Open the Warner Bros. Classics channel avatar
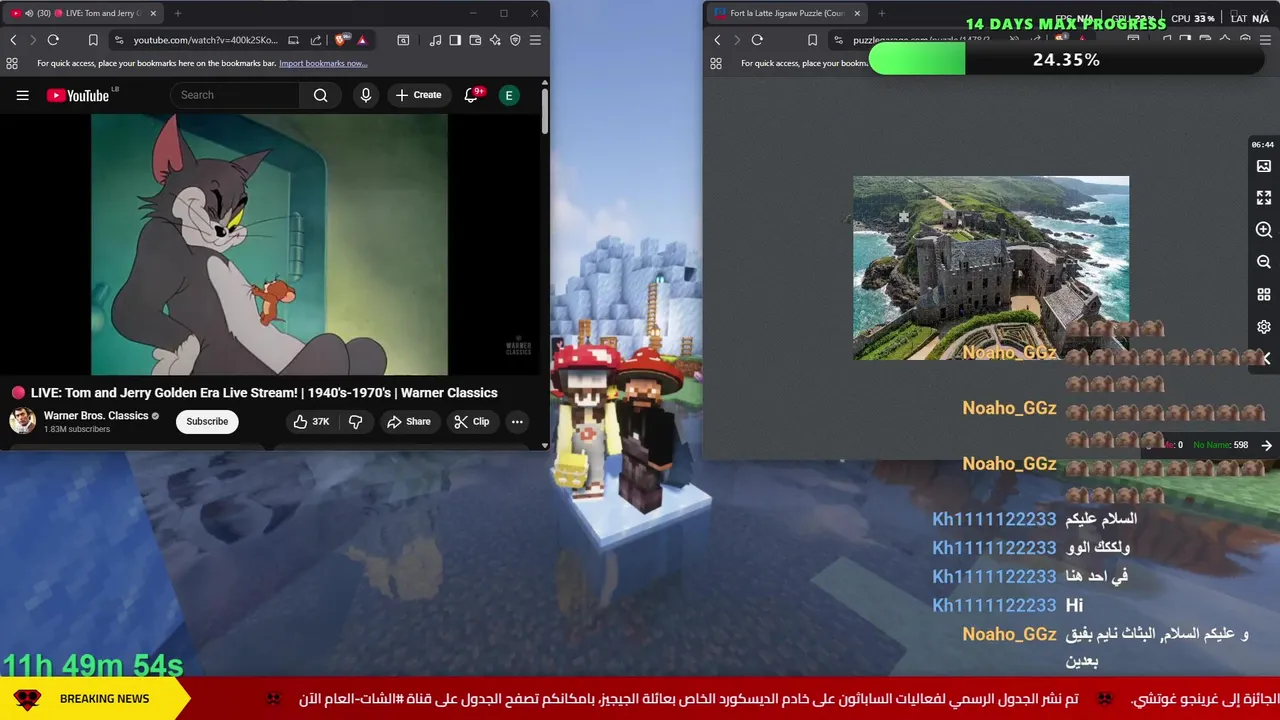1280x720 pixels. point(22,421)
